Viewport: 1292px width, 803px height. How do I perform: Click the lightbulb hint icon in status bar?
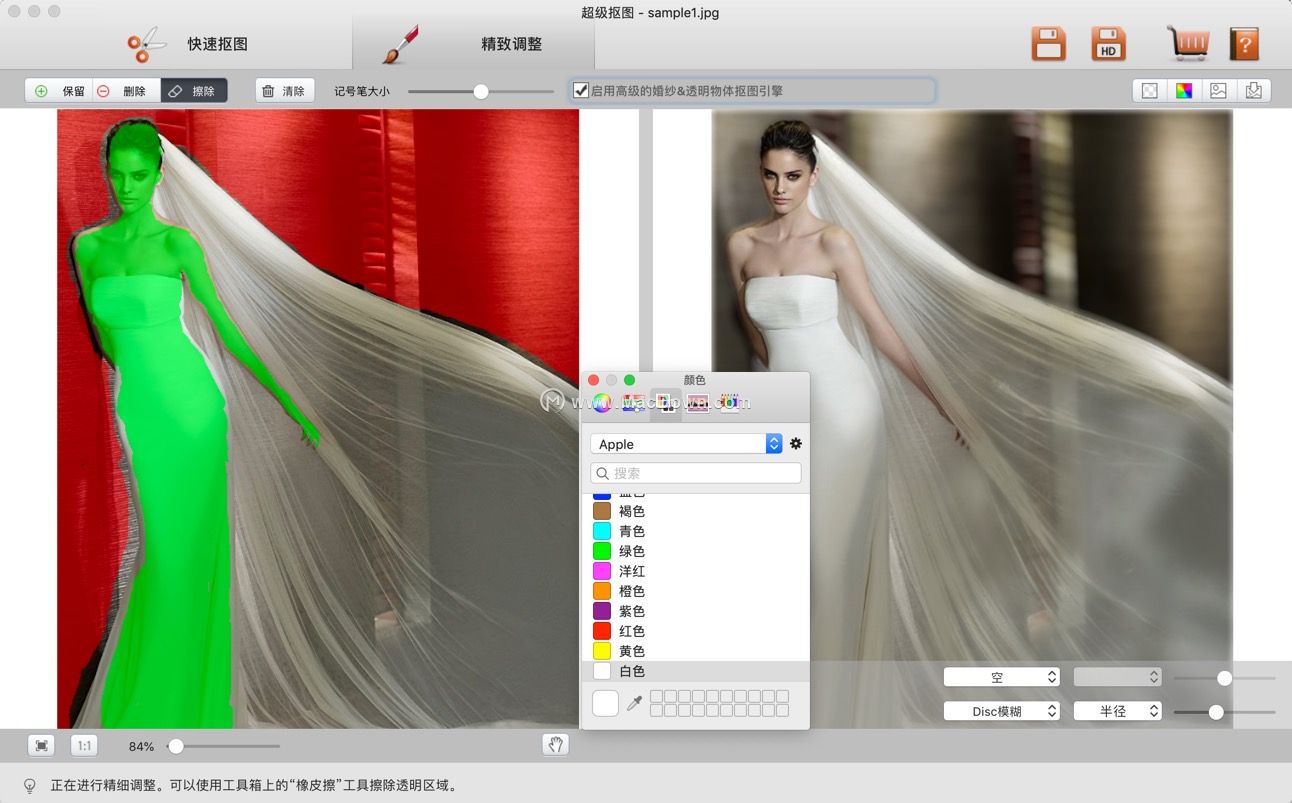[29, 786]
